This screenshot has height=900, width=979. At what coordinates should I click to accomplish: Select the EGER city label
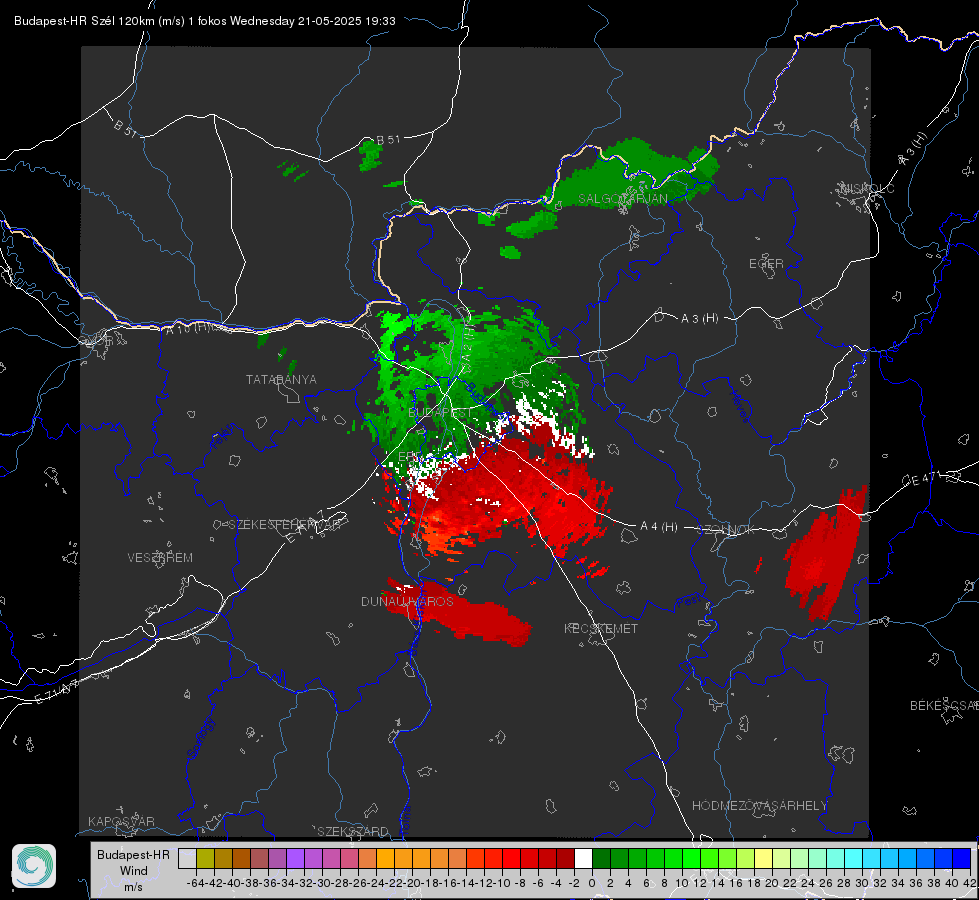click(766, 264)
